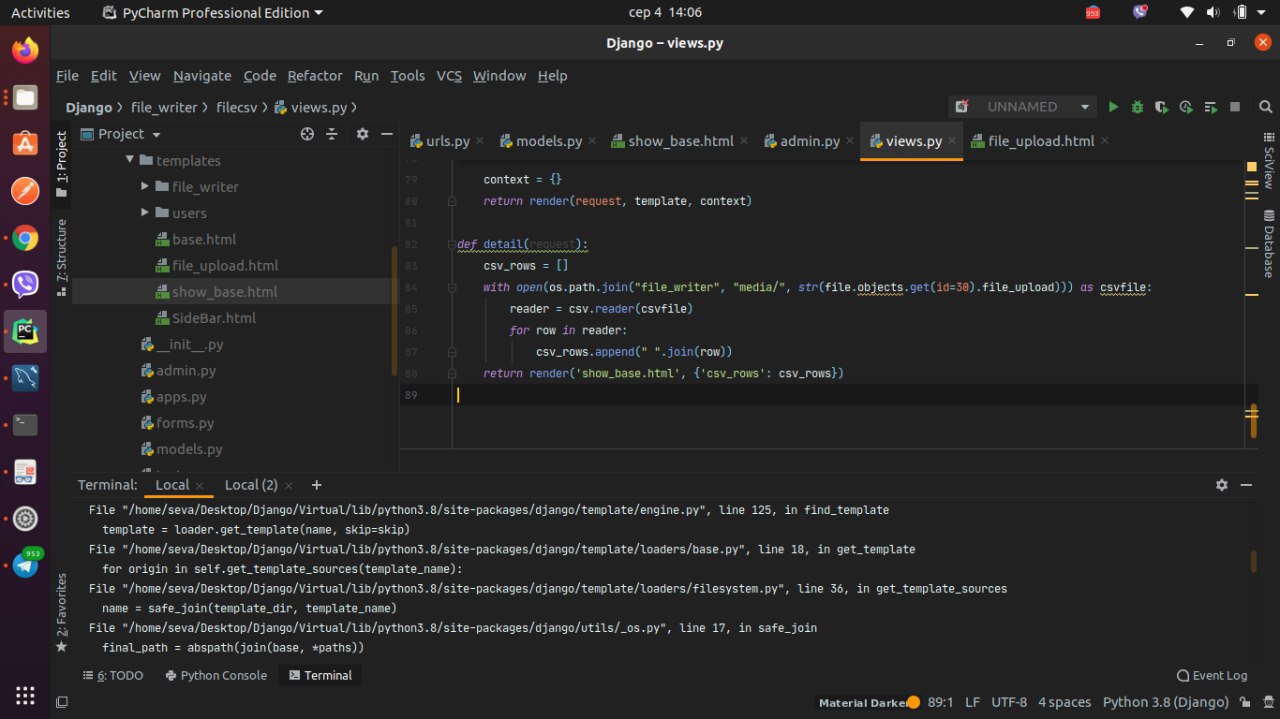Open Project panel settings gear

(362, 134)
